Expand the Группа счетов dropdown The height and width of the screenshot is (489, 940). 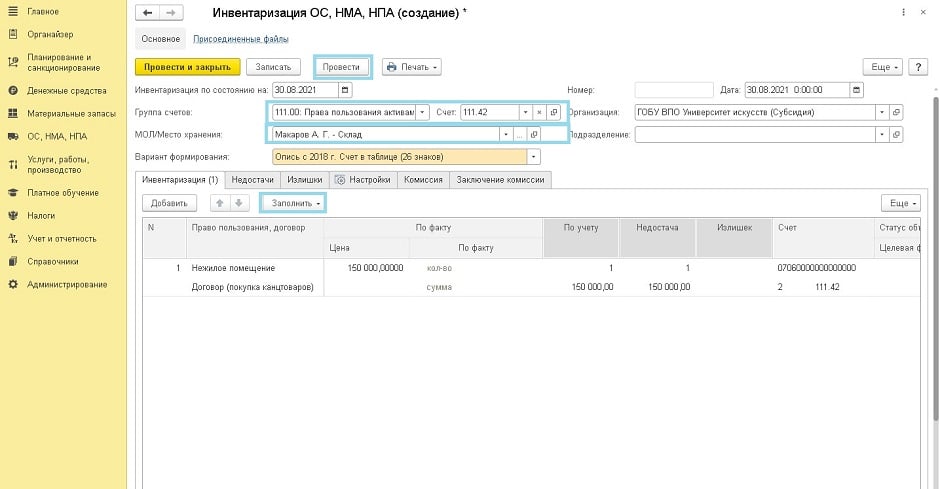point(423,112)
